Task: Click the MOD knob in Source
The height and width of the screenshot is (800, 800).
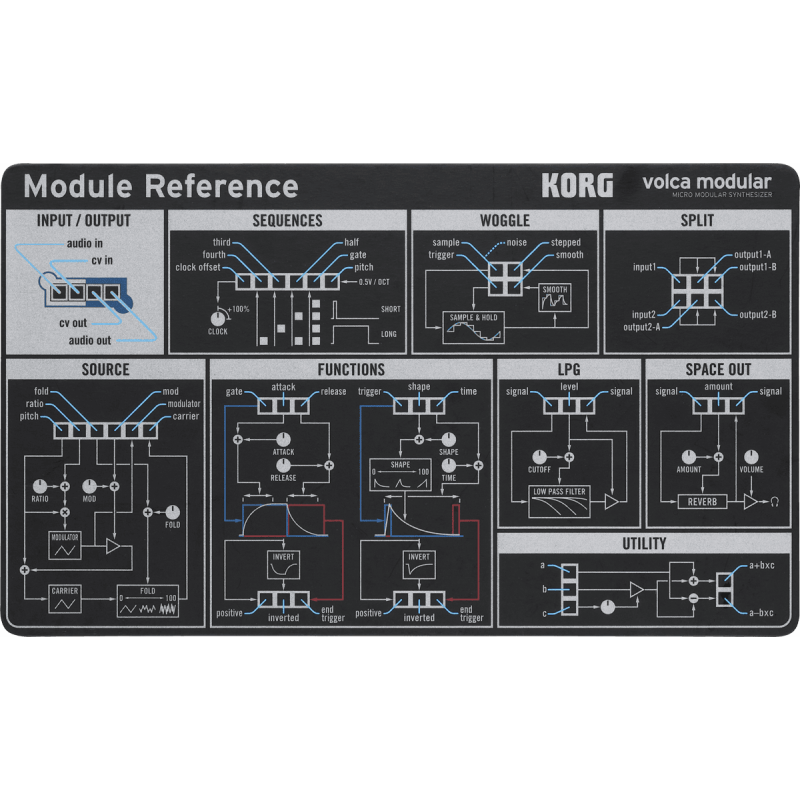Action: pyautogui.click(x=89, y=486)
